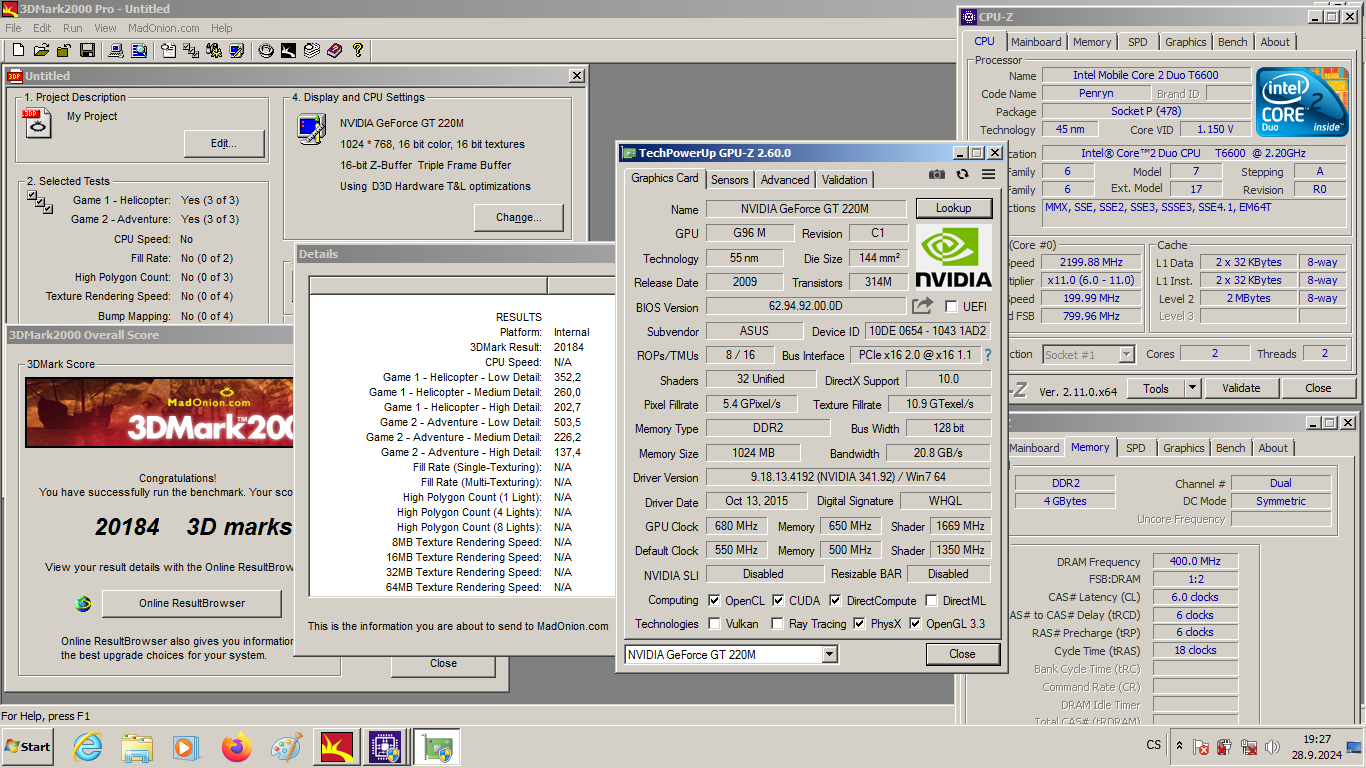1366x768 pixels.
Task: Open the MadOnion.com menu
Action: 164,28
